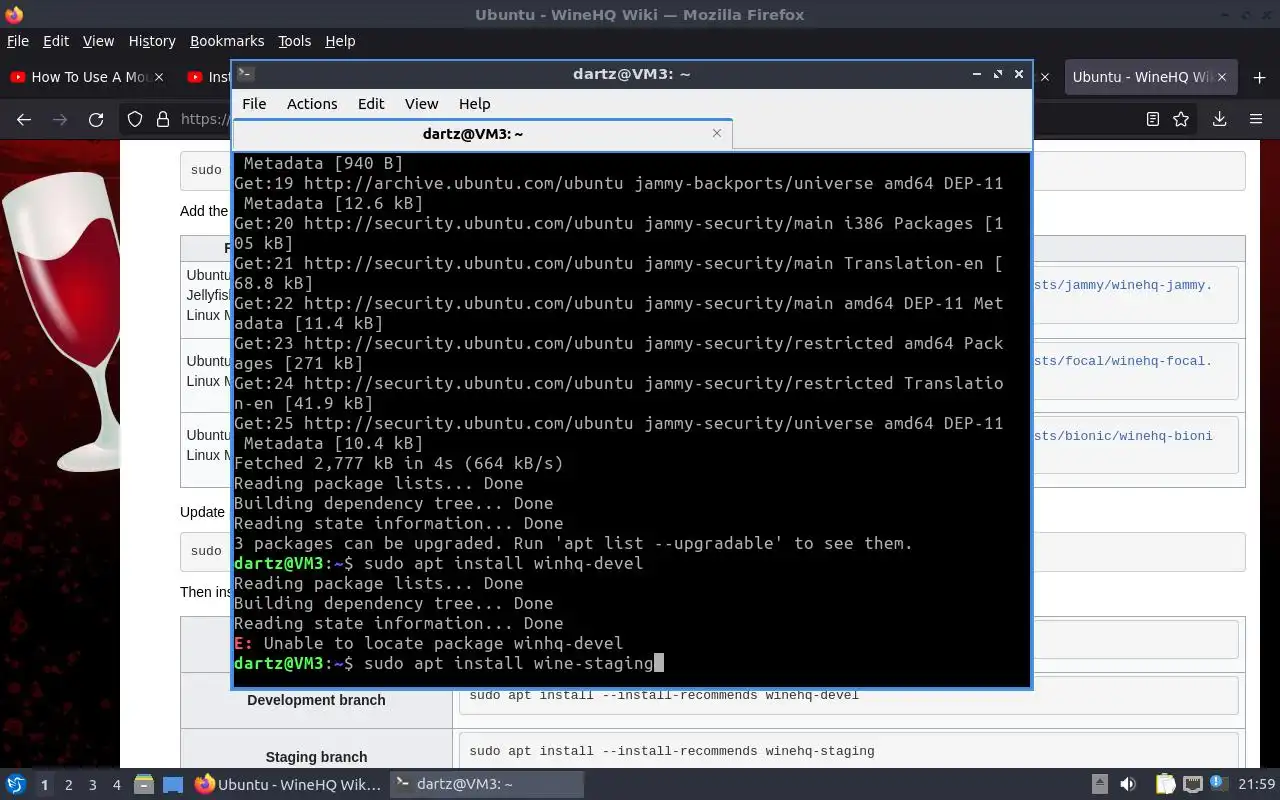Click the clipboard tray icon
This screenshot has width=1280, height=800.
pyautogui.click(x=1165, y=784)
